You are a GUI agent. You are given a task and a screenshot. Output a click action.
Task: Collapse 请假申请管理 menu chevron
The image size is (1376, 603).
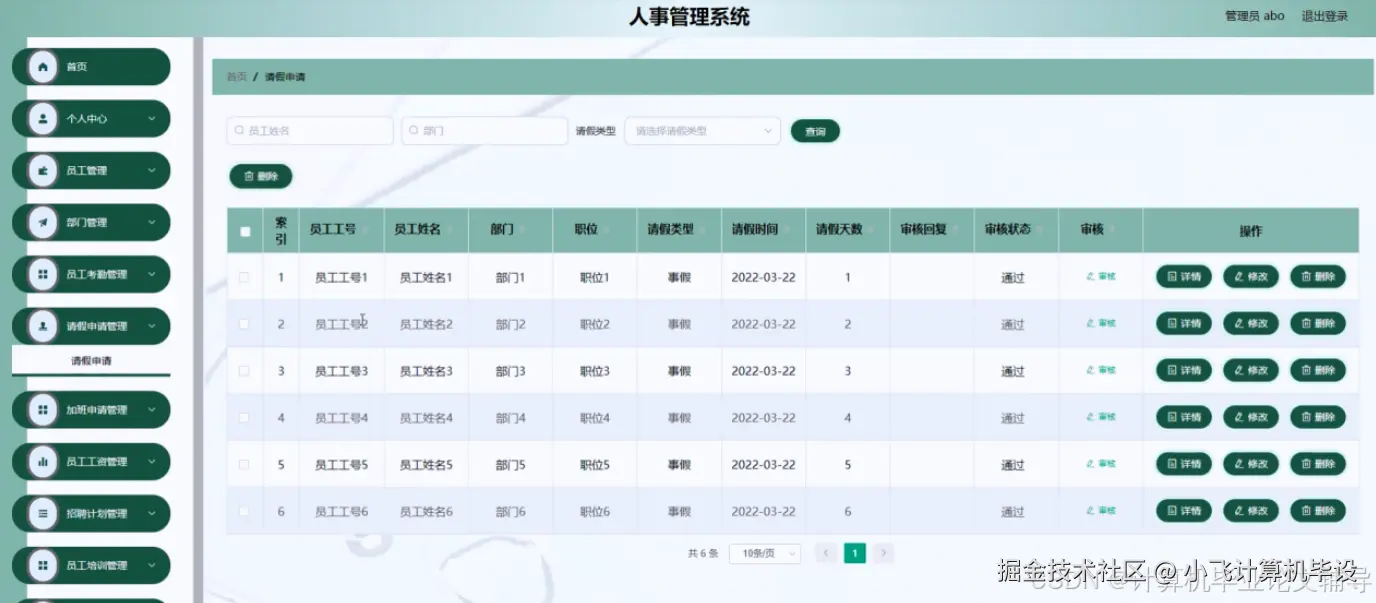coord(152,327)
